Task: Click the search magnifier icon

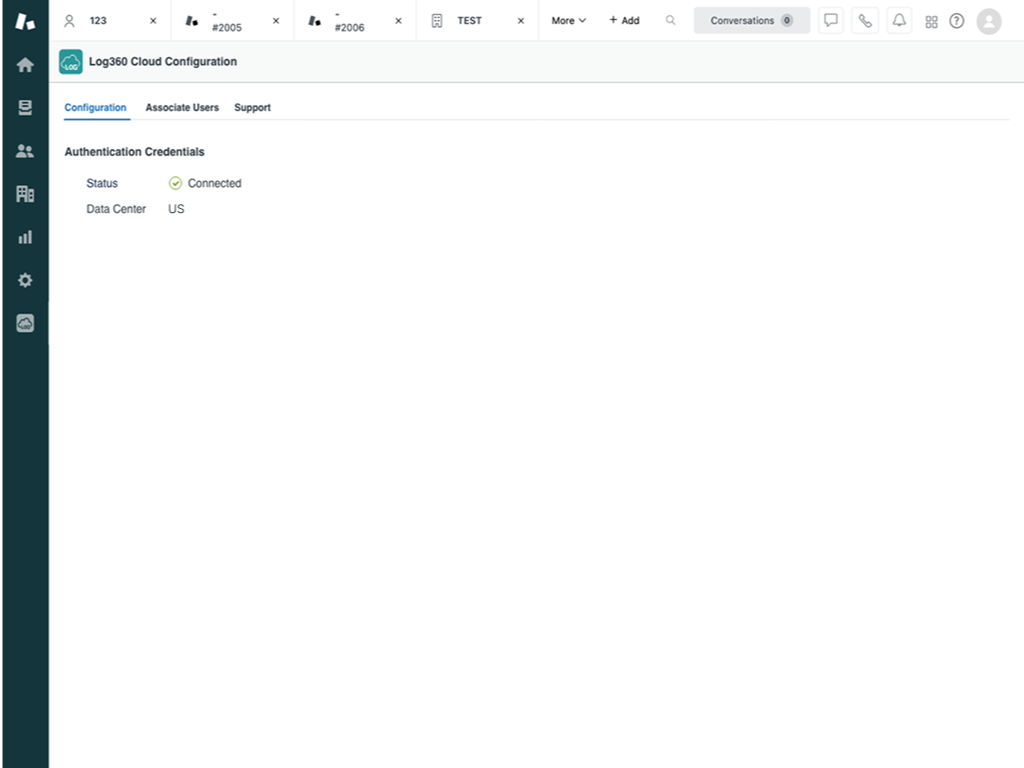Action: pyautogui.click(x=671, y=21)
